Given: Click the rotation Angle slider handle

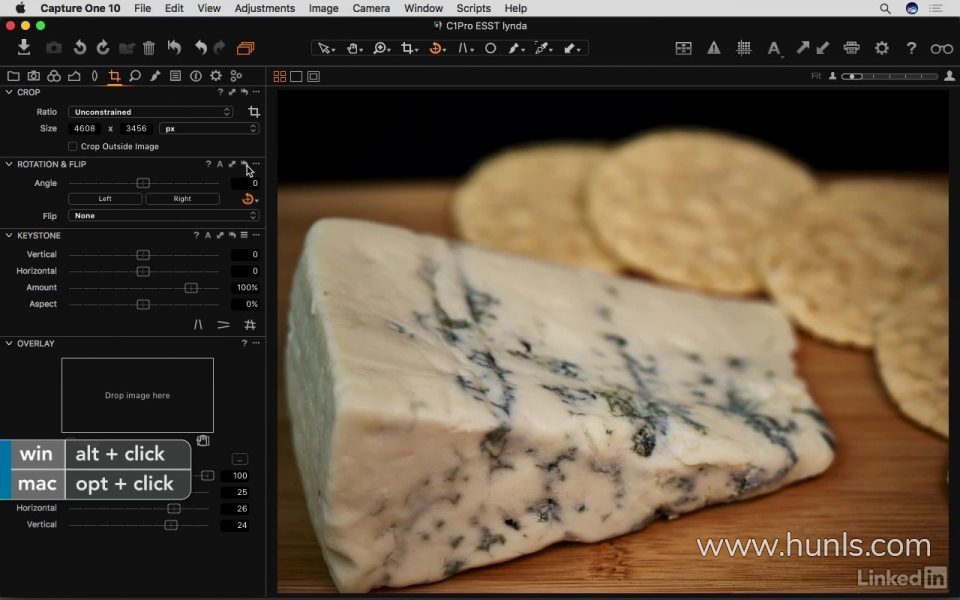Looking at the screenshot, I should pyautogui.click(x=143, y=183).
